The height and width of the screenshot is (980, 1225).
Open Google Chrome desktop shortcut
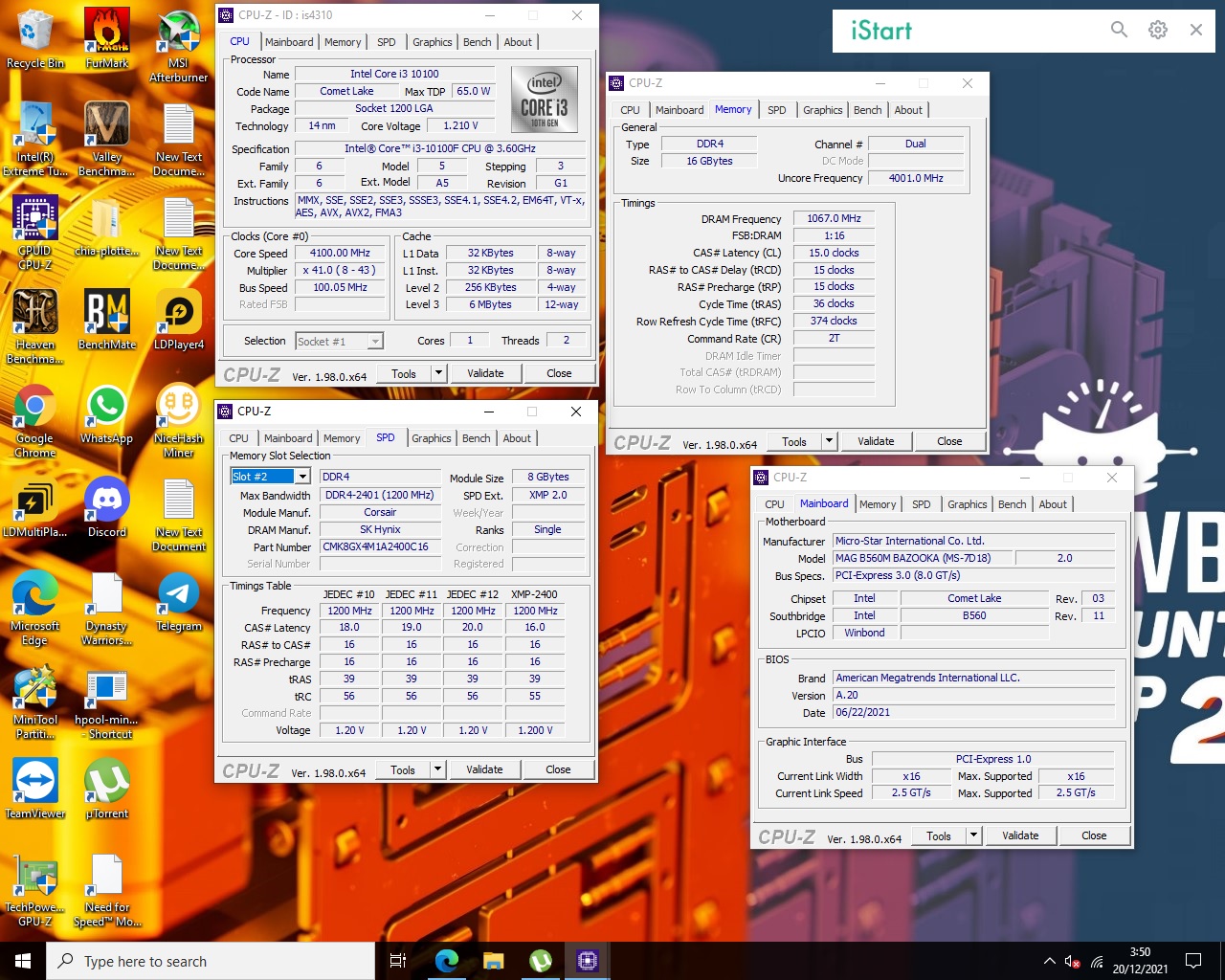(x=35, y=421)
